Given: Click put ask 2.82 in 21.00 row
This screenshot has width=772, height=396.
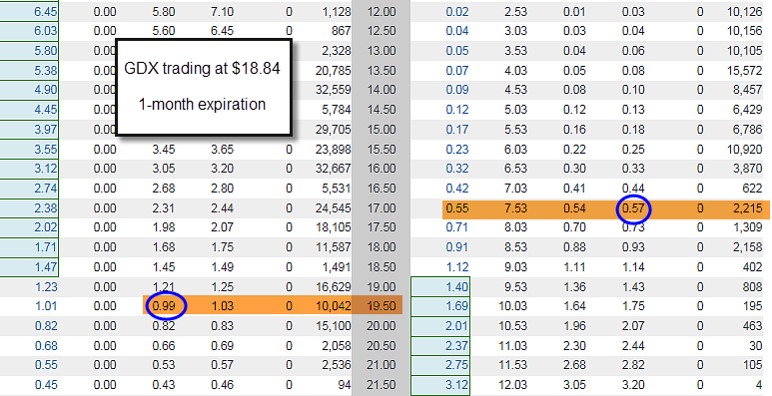Looking at the screenshot, I should [633, 365].
